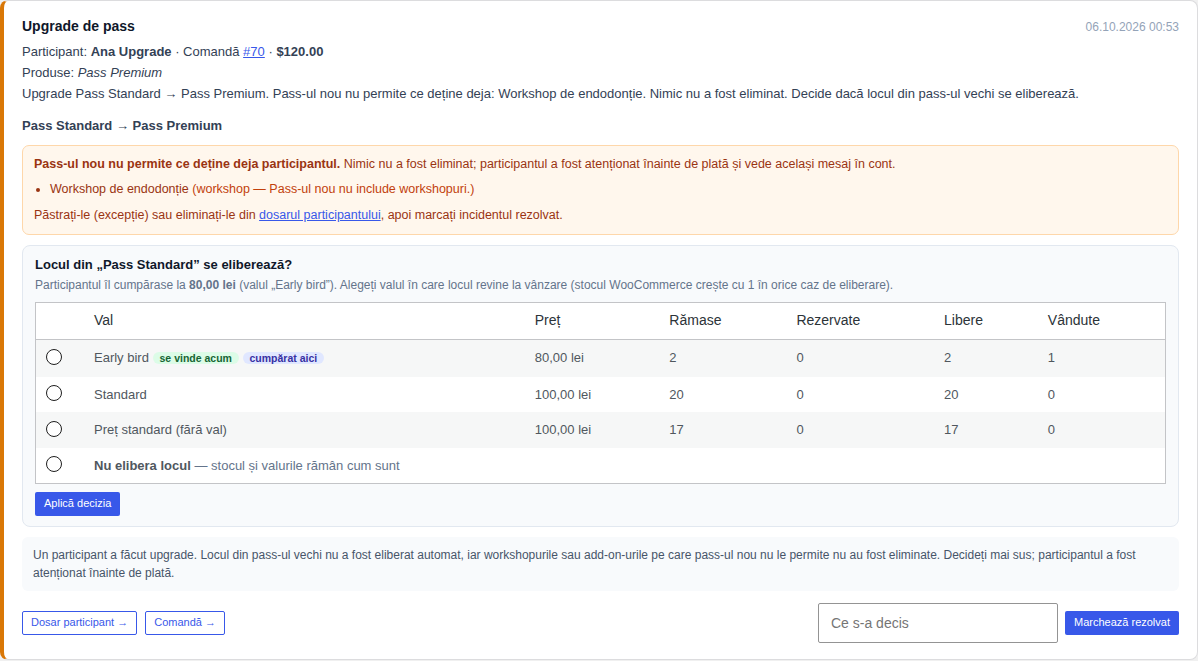Click the Dosar participant button
The height and width of the screenshot is (661, 1198).
(79, 623)
